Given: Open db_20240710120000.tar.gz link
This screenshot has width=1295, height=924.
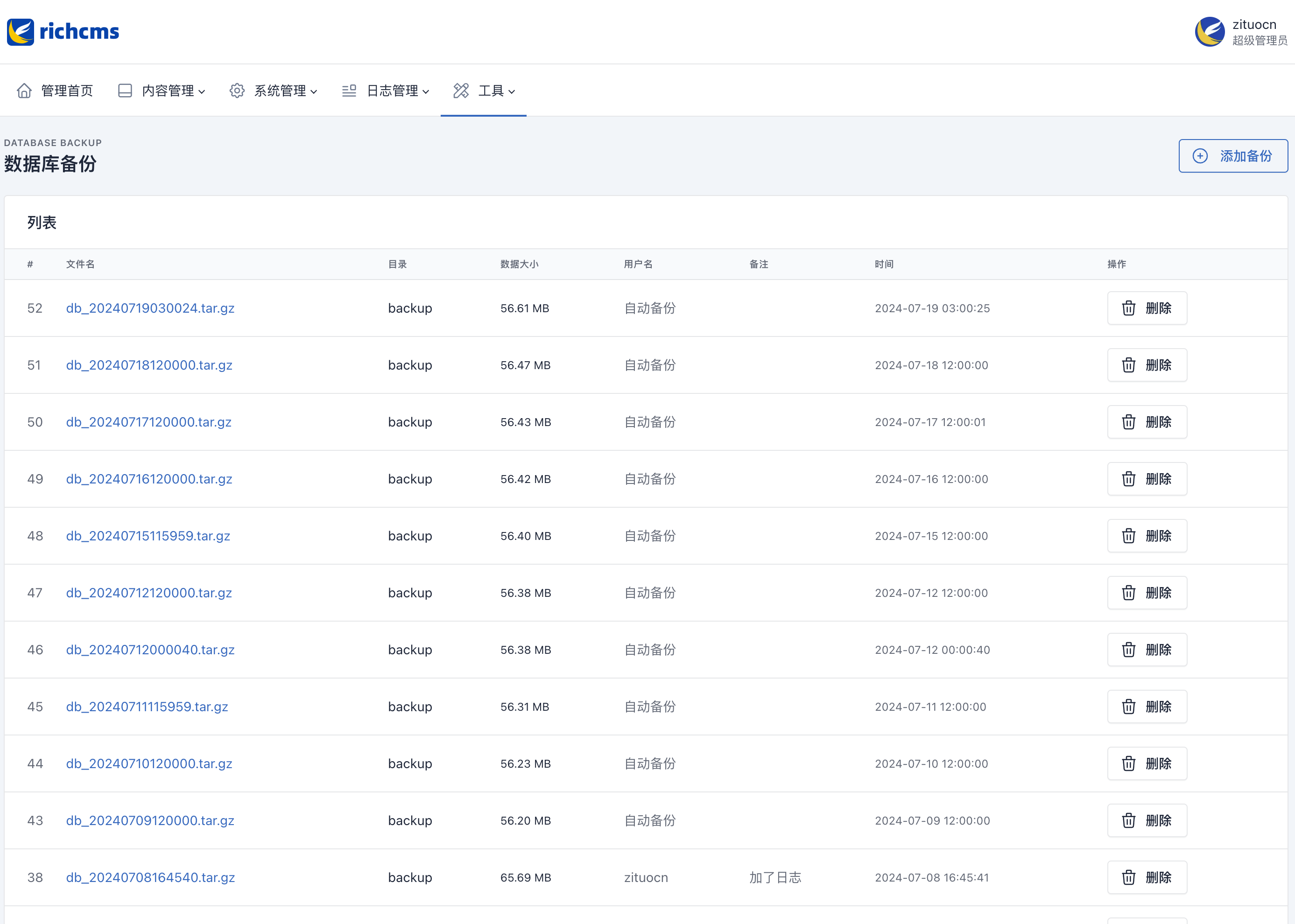Looking at the screenshot, I should pyautogui.click(x=149, y=763).
